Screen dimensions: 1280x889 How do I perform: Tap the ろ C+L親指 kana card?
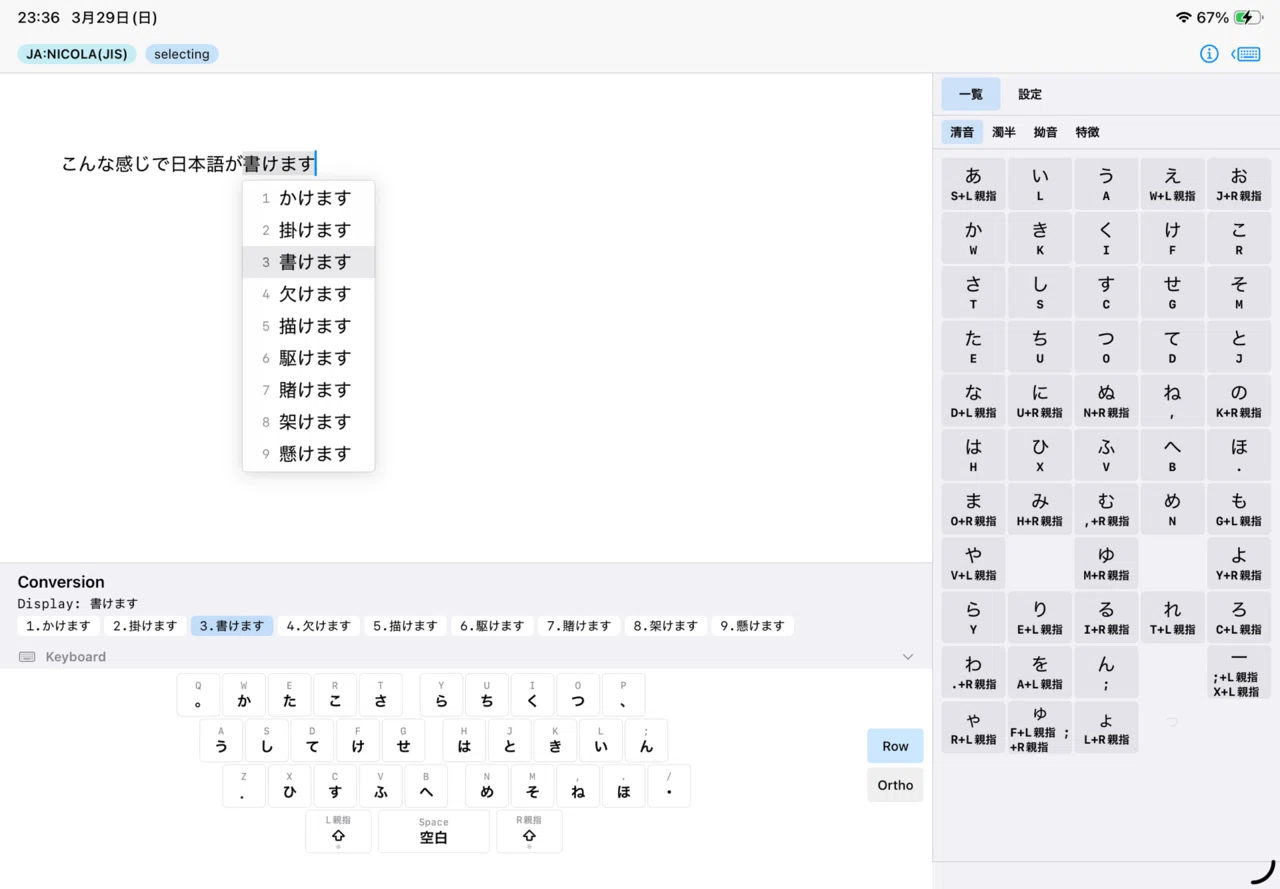1239,618
